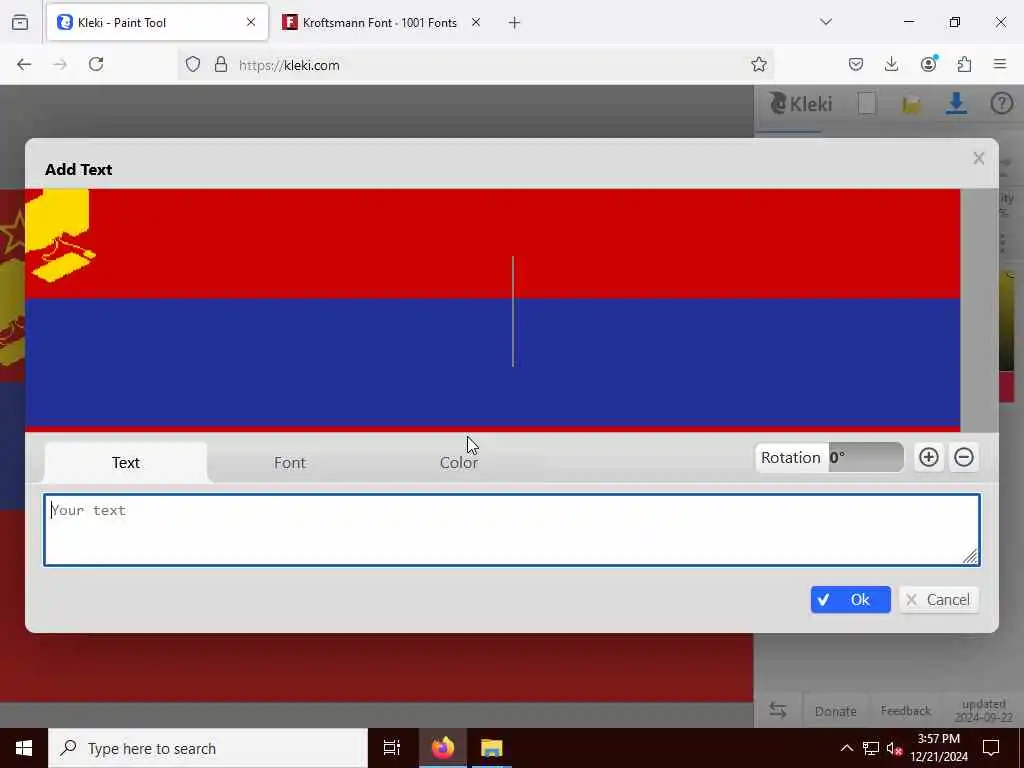Confirm with the Ok button

point(850,600)
